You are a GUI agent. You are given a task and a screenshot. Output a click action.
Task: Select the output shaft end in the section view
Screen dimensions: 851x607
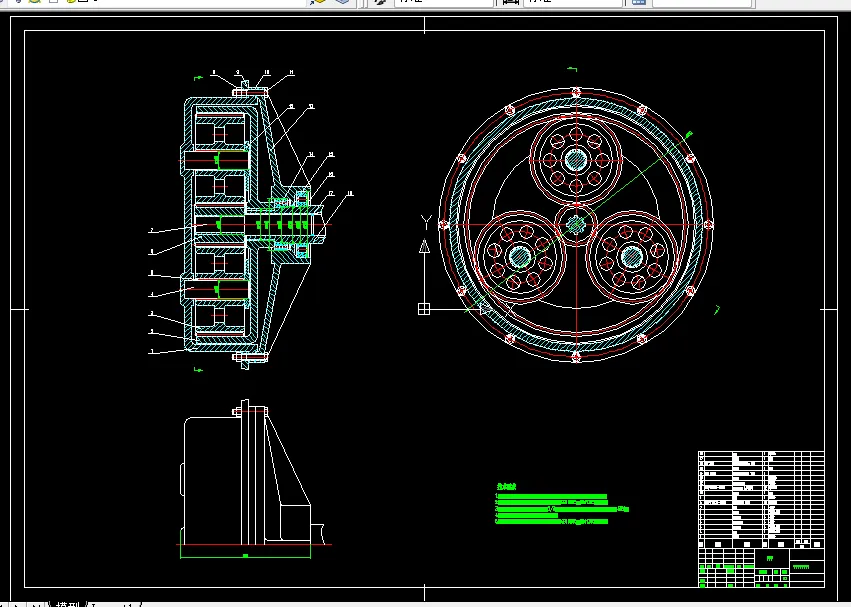point(321,224)
